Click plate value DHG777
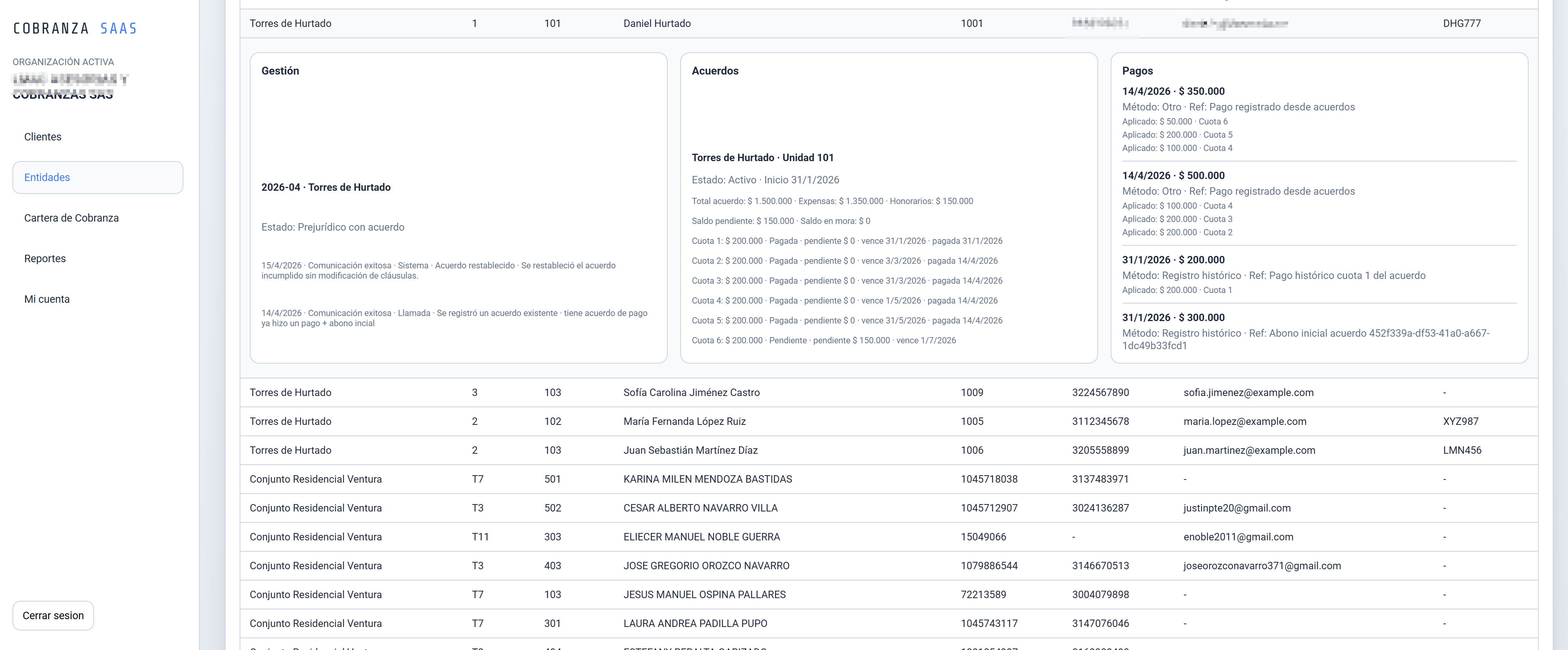This screenshot has width=1568, height=650. click(x=1461, y=23)
